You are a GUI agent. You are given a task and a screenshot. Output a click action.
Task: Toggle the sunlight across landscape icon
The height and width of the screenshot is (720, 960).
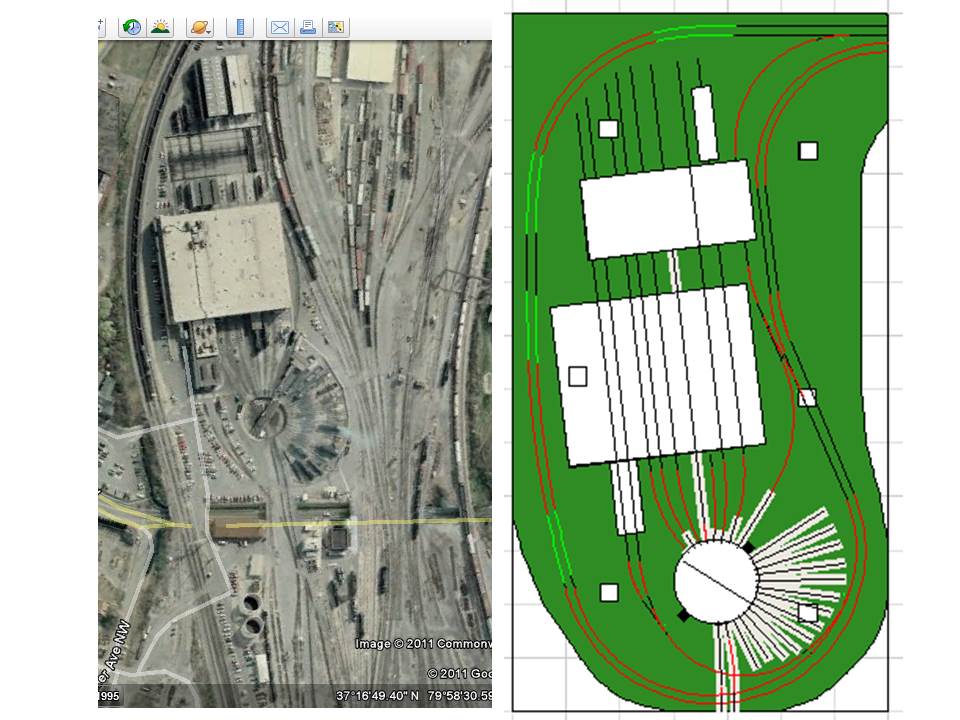[x=160, y=27]
